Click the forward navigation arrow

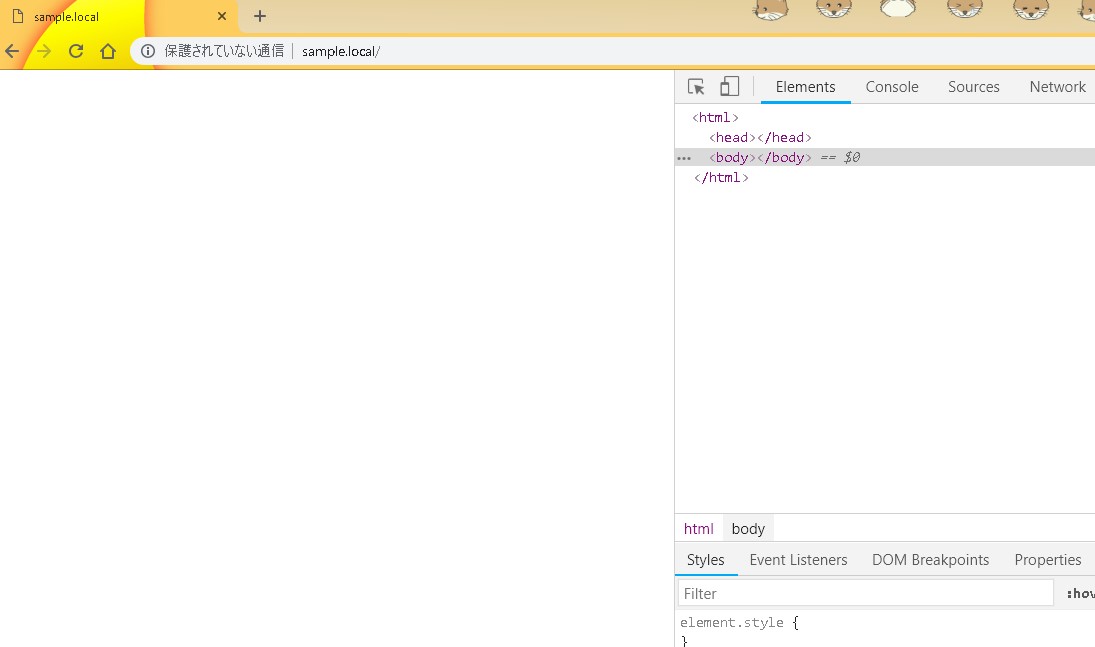(x=44, y=52)
